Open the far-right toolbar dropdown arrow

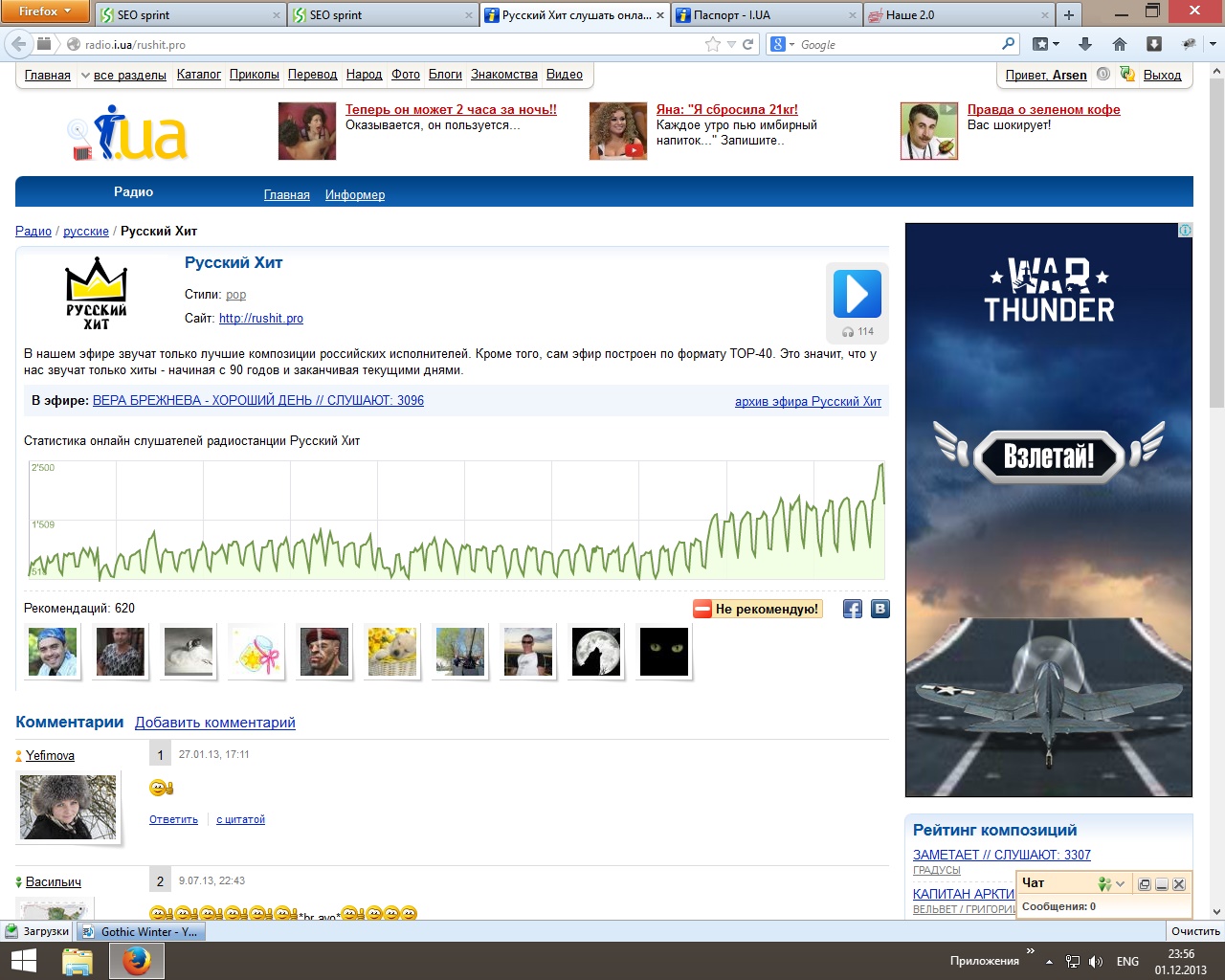[x=1213, y=44]
